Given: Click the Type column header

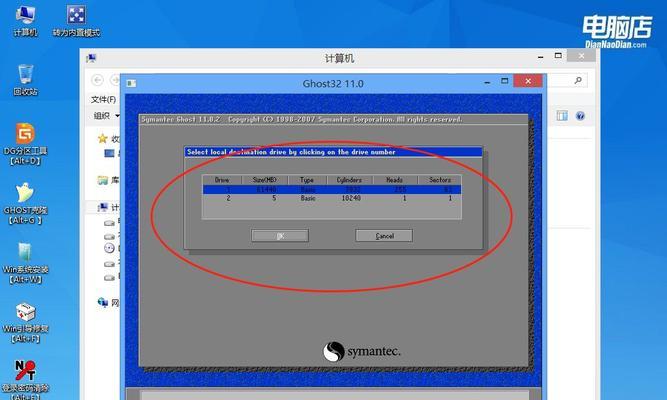Looking at the screenshot, I should coord(307,180).
